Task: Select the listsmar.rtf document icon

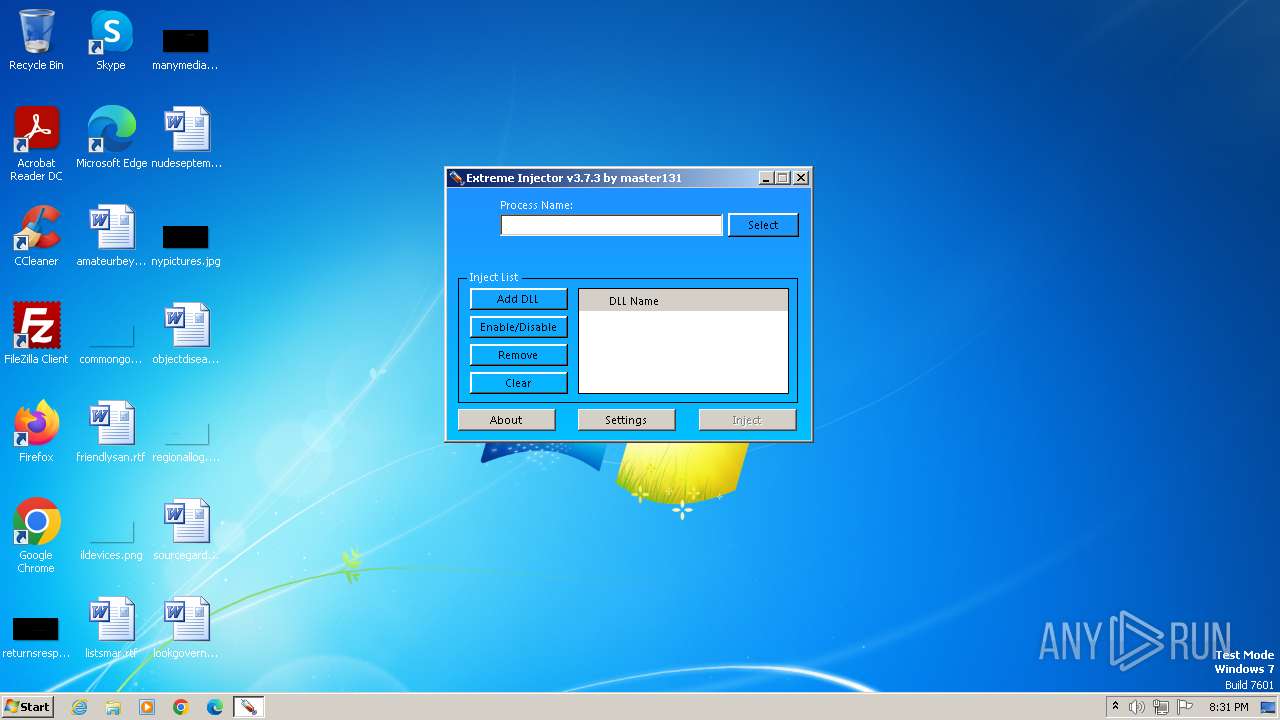Action: click(x=111, y=627)
